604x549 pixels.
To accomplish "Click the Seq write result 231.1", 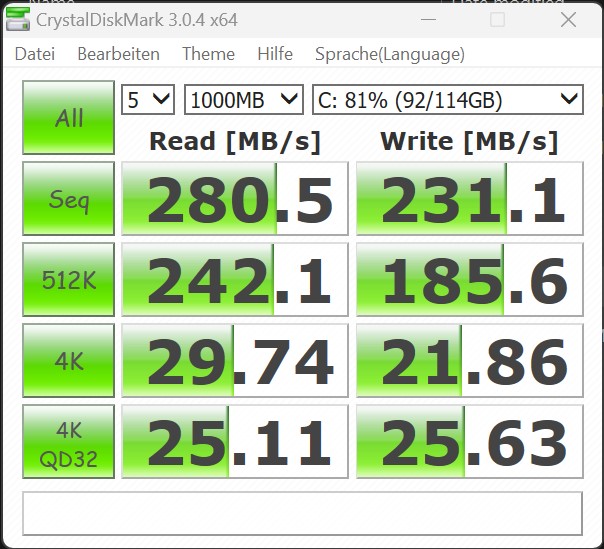I will click(x=470, y=198).
